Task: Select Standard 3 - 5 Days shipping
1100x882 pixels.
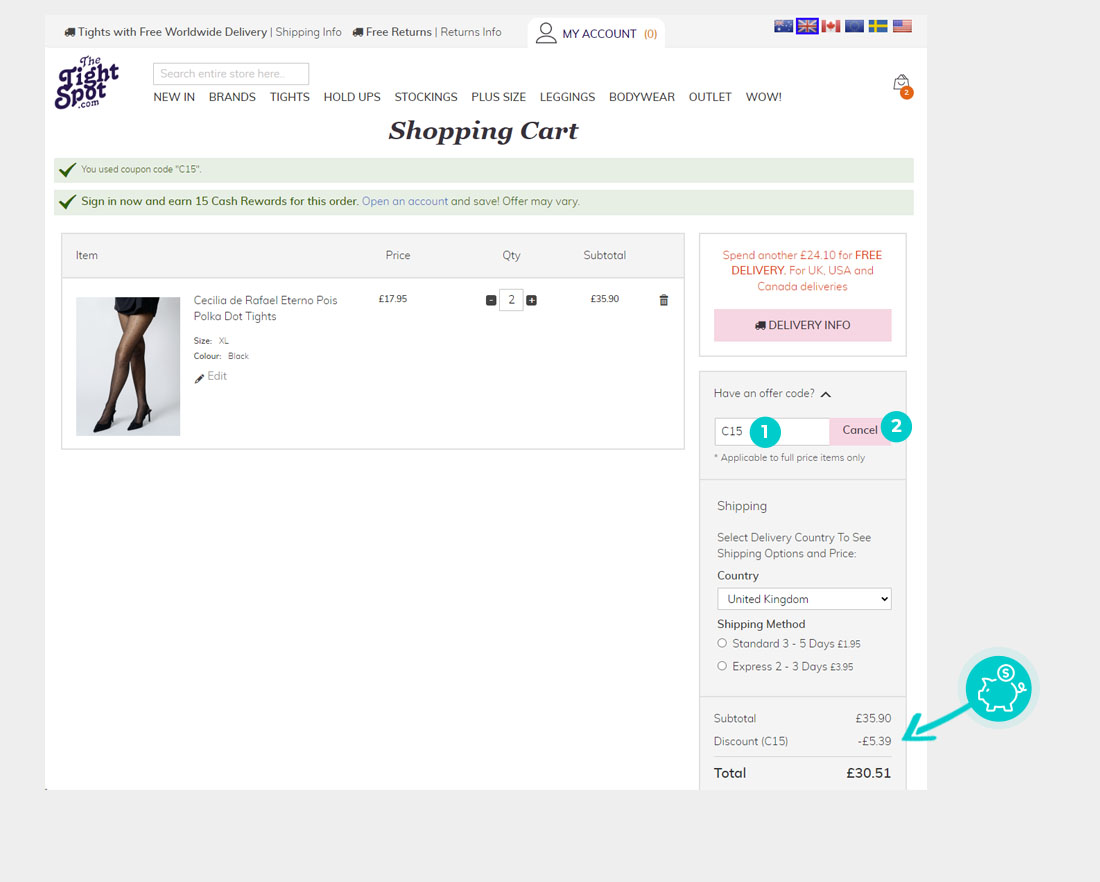Action: pyautogui.click(x=722, y=643)
